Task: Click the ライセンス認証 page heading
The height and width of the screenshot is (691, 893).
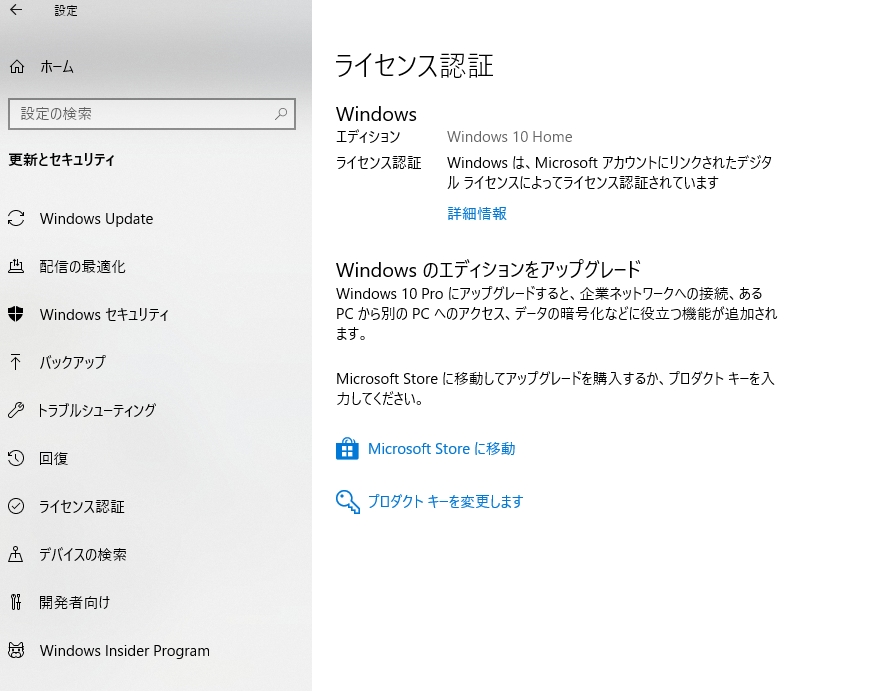Action: (x=414, y=66)
